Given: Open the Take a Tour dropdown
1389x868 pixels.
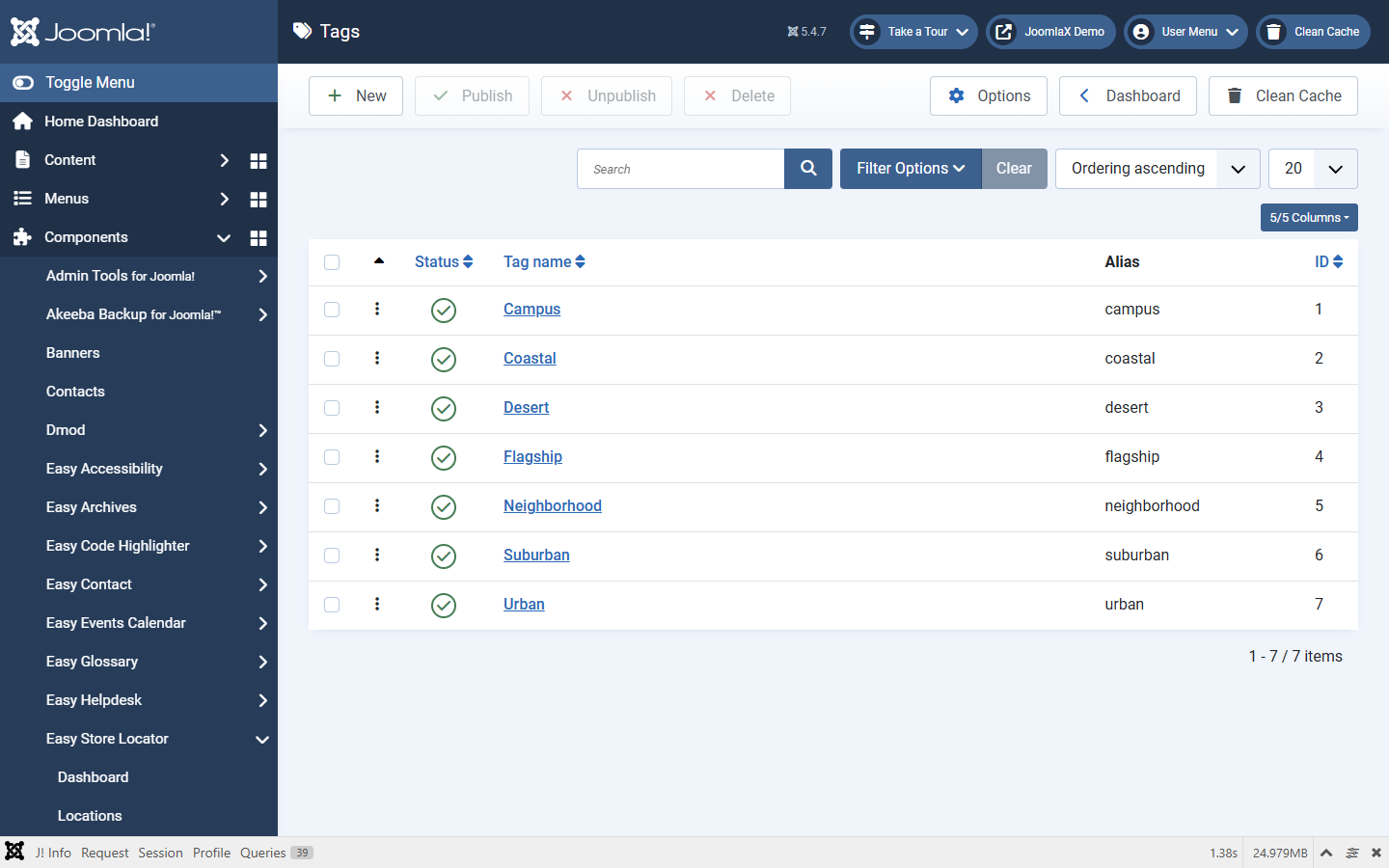Looking at the screenshot, I should point(913,32).
